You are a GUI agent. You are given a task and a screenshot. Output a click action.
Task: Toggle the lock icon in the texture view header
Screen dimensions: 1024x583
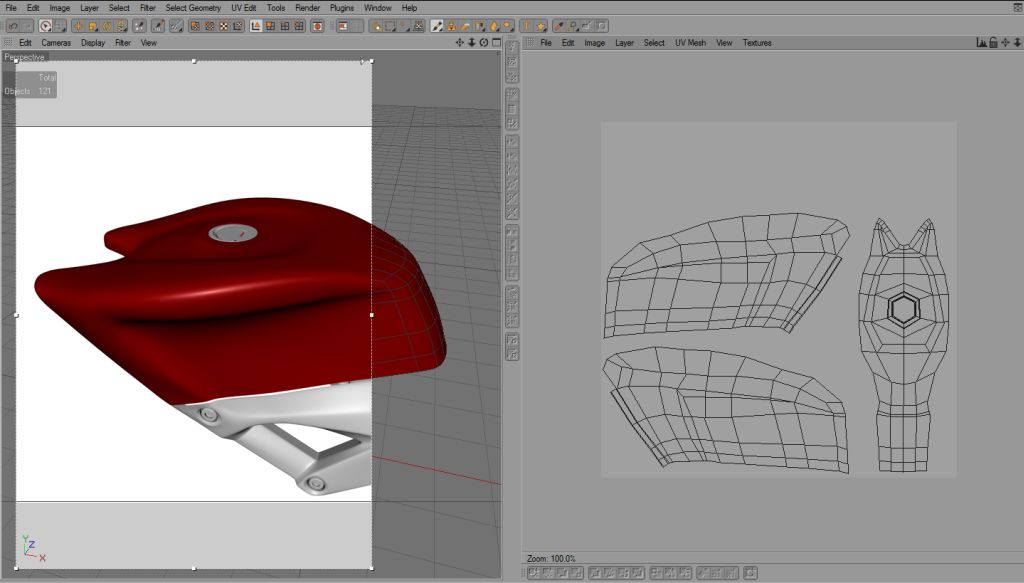[994, 43]
